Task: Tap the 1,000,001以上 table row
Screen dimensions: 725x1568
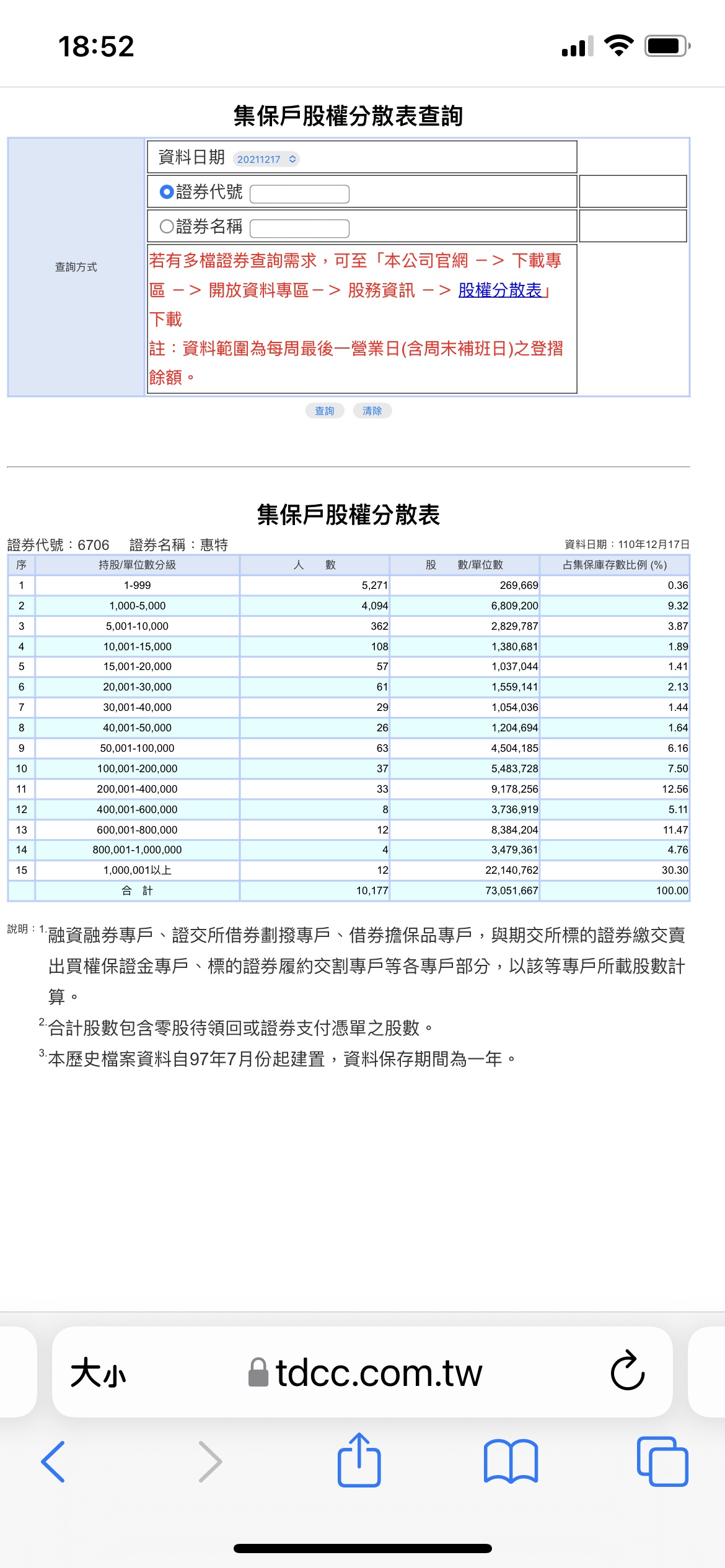Action: (137, 870)
